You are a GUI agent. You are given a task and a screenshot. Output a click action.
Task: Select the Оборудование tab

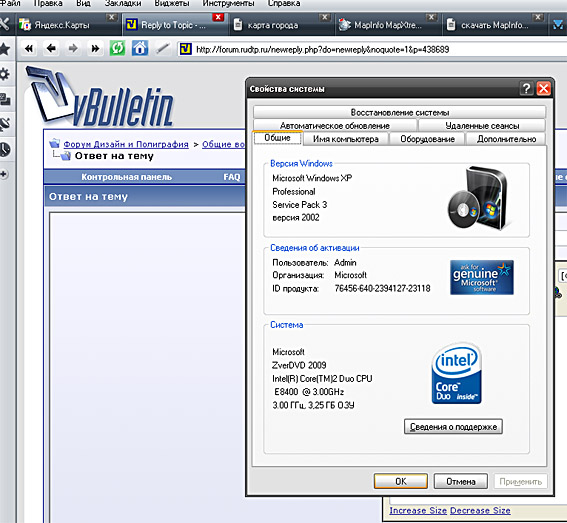click(427, 139)
